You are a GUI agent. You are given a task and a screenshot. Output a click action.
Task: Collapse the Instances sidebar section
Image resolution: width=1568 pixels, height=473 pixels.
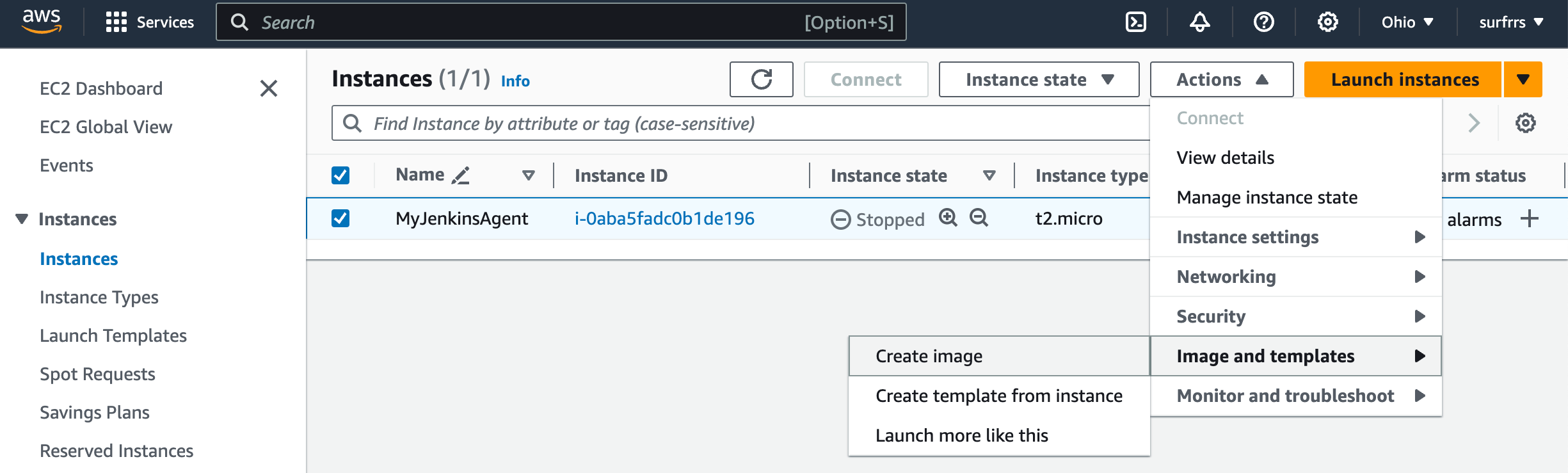coord(22,219)
